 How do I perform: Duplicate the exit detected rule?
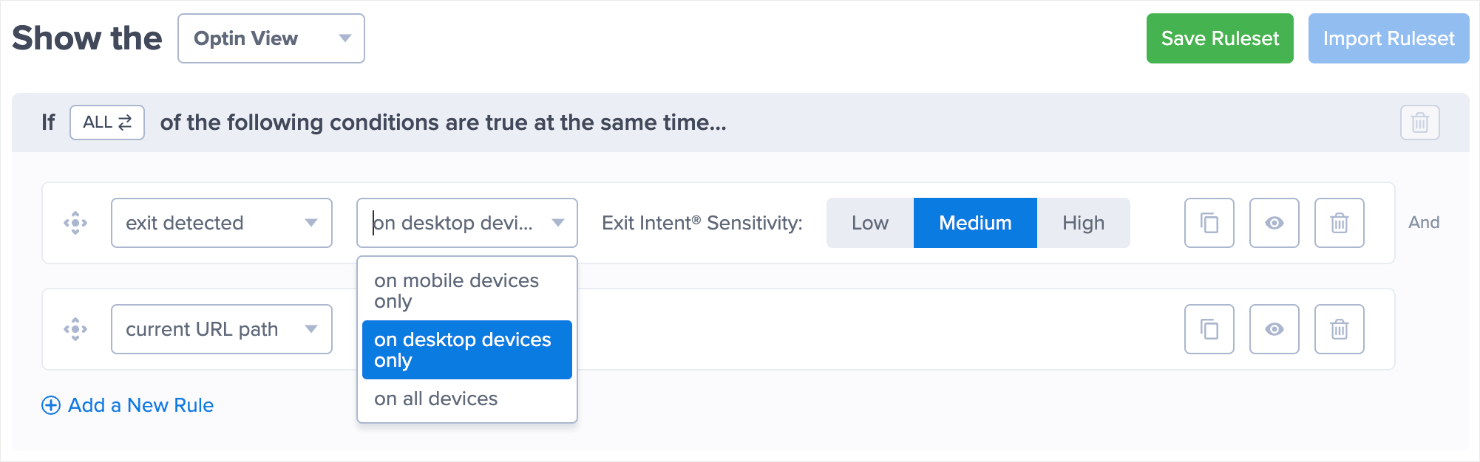pos(1209,223)
